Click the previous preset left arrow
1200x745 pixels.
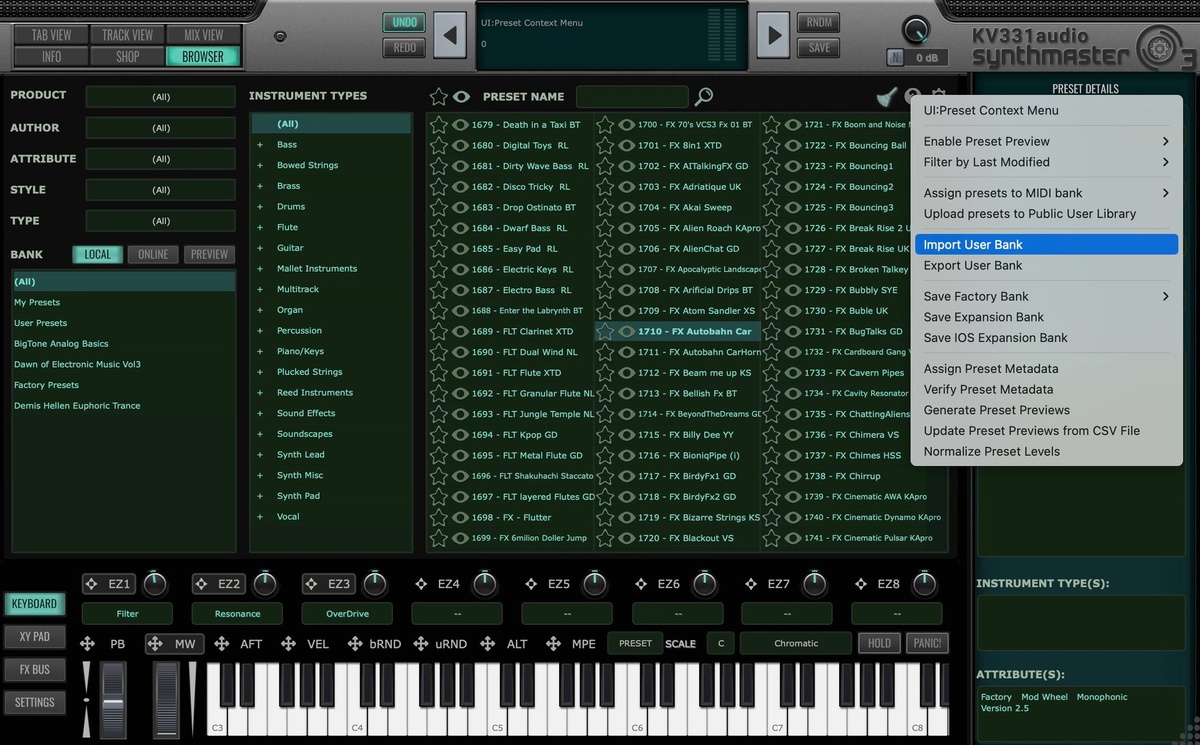[449, 36]
